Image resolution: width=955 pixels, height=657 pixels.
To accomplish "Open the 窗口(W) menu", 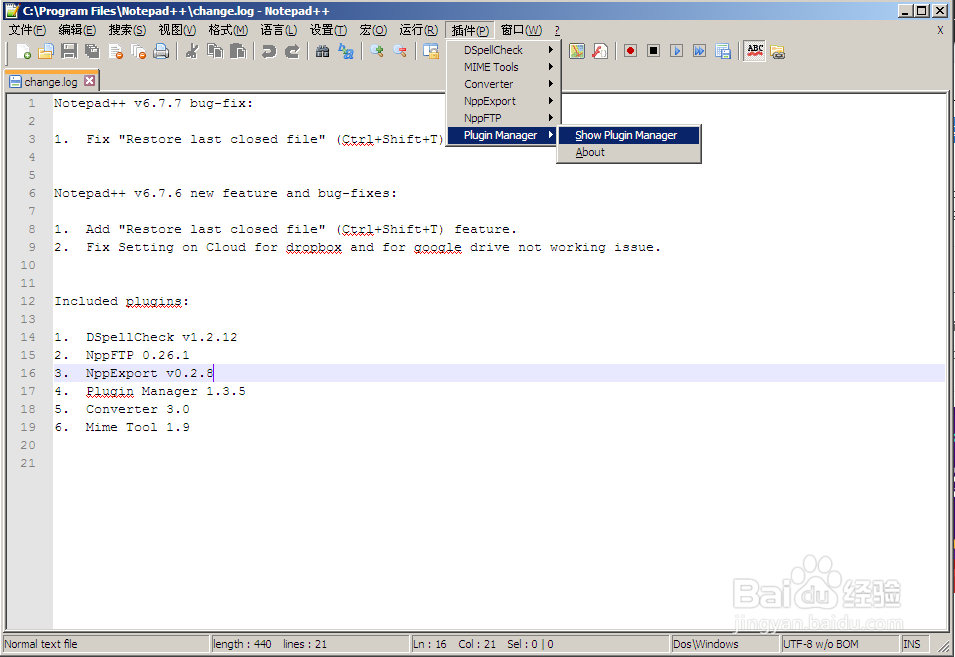I will [521, 30].
